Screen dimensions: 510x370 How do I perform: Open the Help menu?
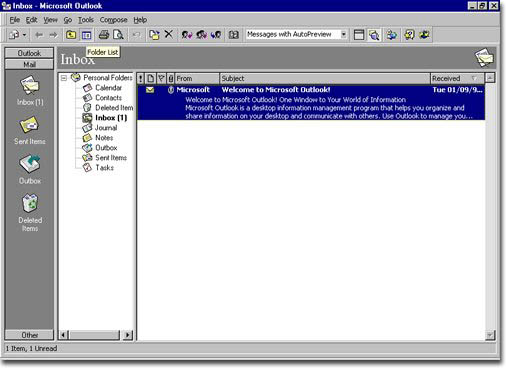[140, 20]
